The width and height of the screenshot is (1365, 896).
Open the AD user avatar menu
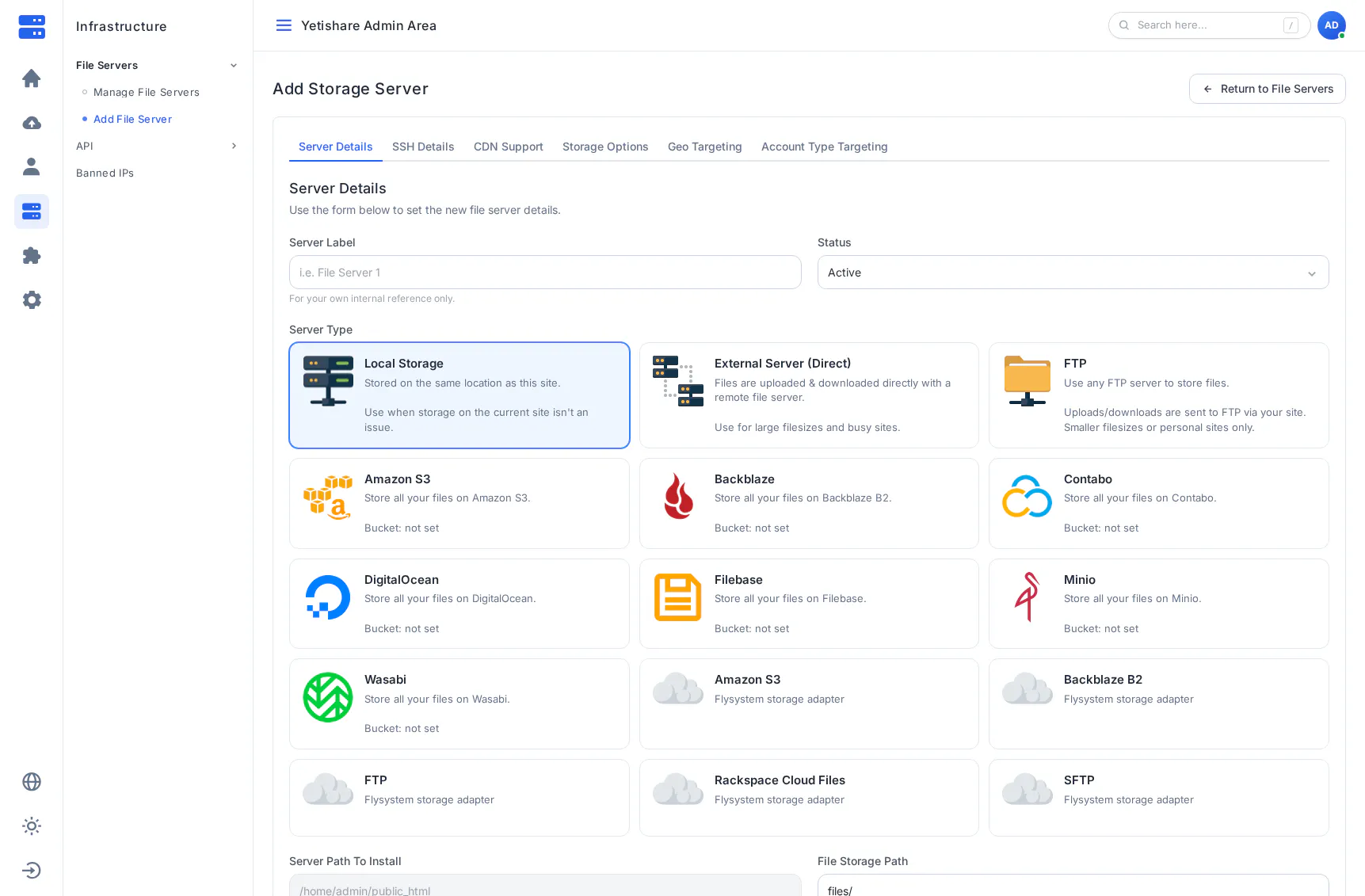pyautogui.click(x=1332, y=25)
